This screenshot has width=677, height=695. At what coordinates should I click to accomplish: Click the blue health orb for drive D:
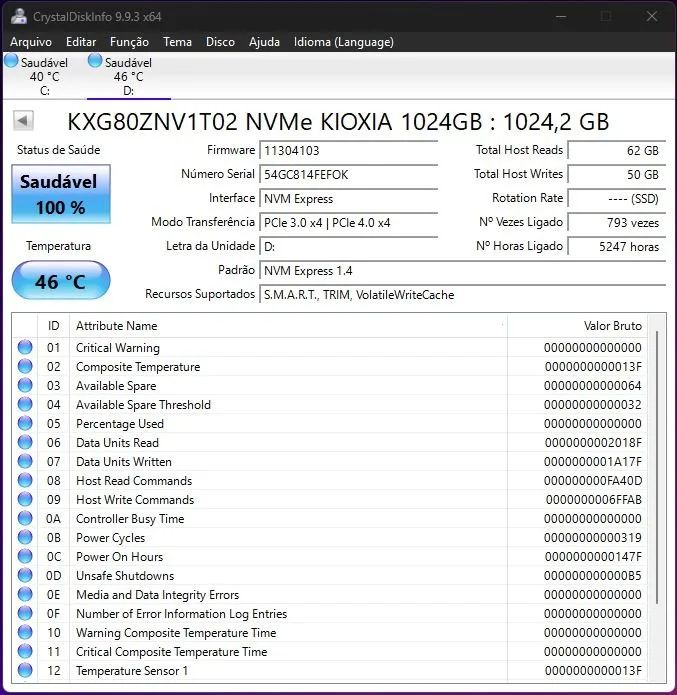point(95,61)
